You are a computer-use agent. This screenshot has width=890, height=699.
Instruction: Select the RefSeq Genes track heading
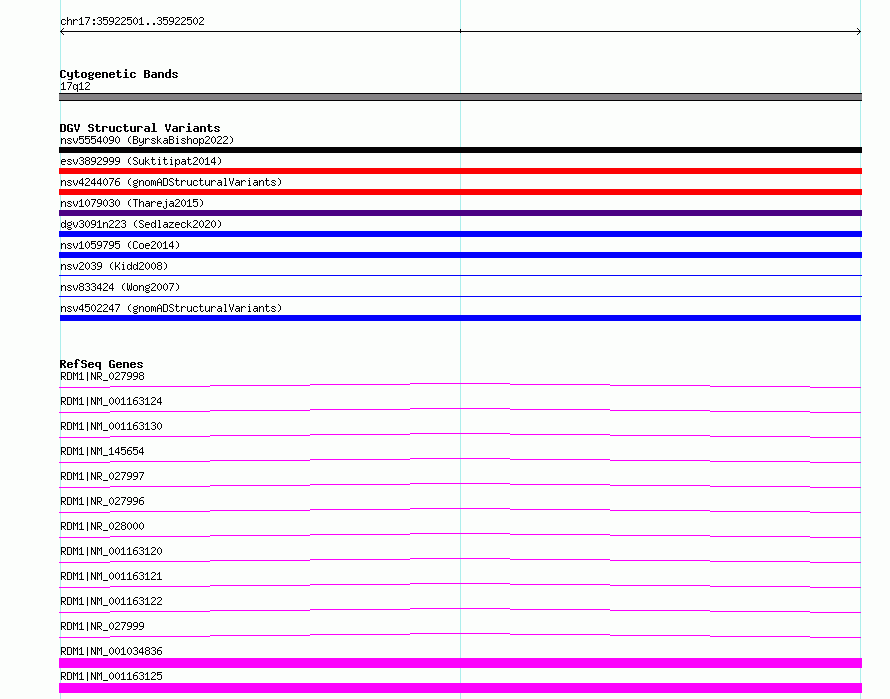[101, 364]
